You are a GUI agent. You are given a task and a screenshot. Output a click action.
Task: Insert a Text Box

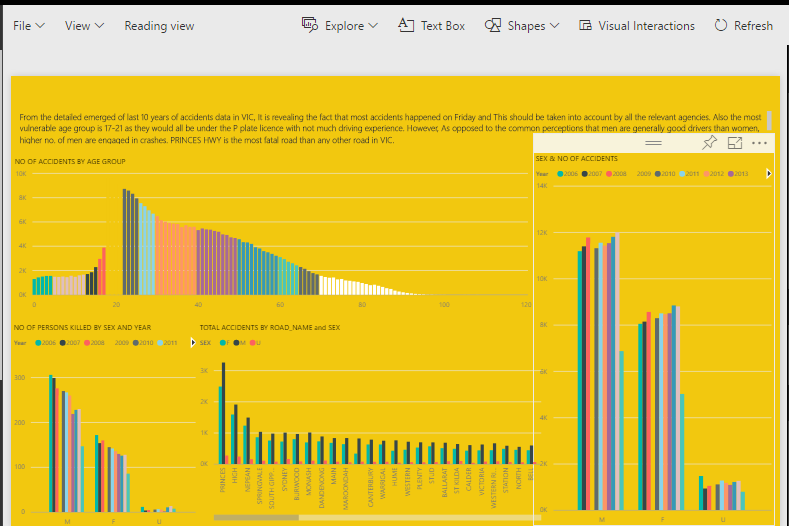(x=432, y=26)
